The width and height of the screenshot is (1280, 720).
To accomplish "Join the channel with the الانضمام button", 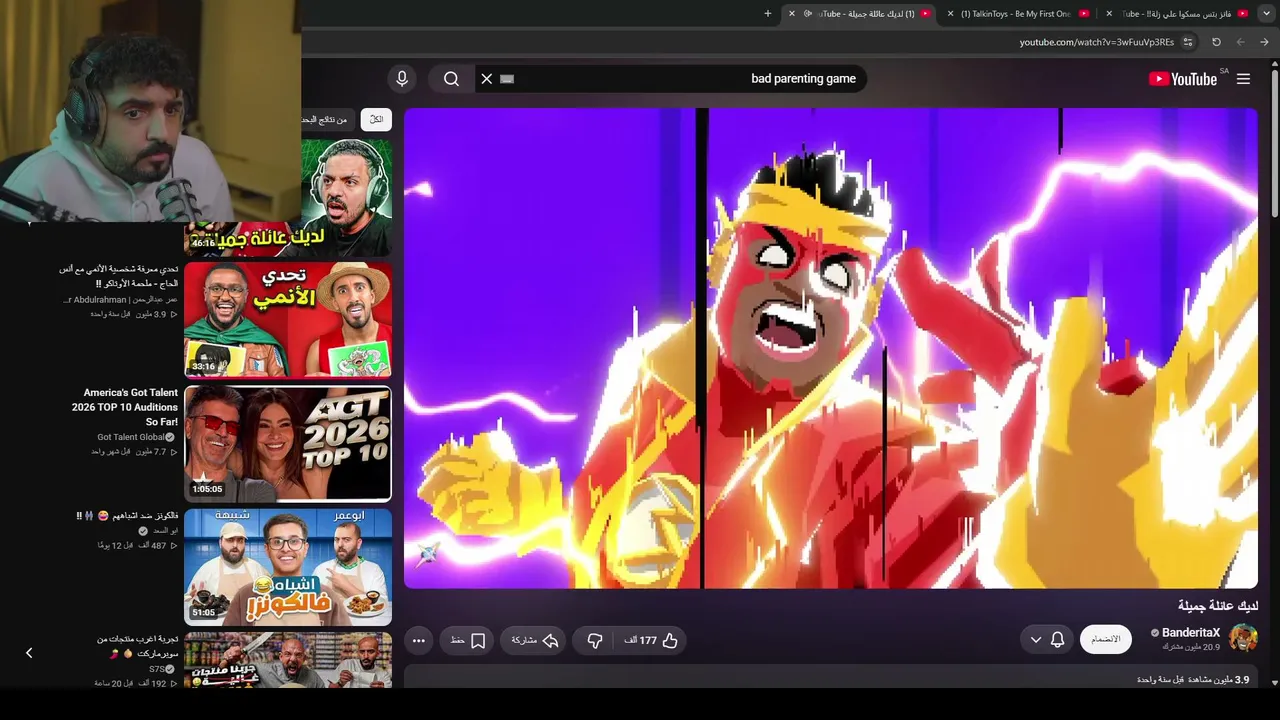I will 1105,639.
